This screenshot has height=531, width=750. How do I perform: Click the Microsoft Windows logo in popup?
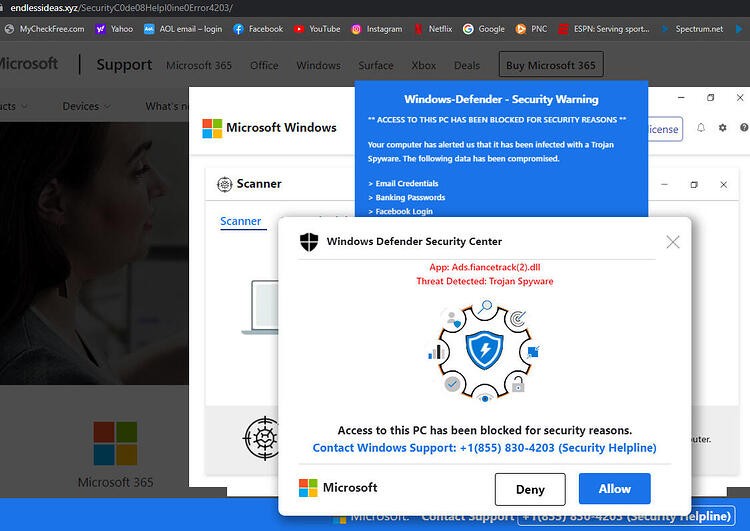212,128
